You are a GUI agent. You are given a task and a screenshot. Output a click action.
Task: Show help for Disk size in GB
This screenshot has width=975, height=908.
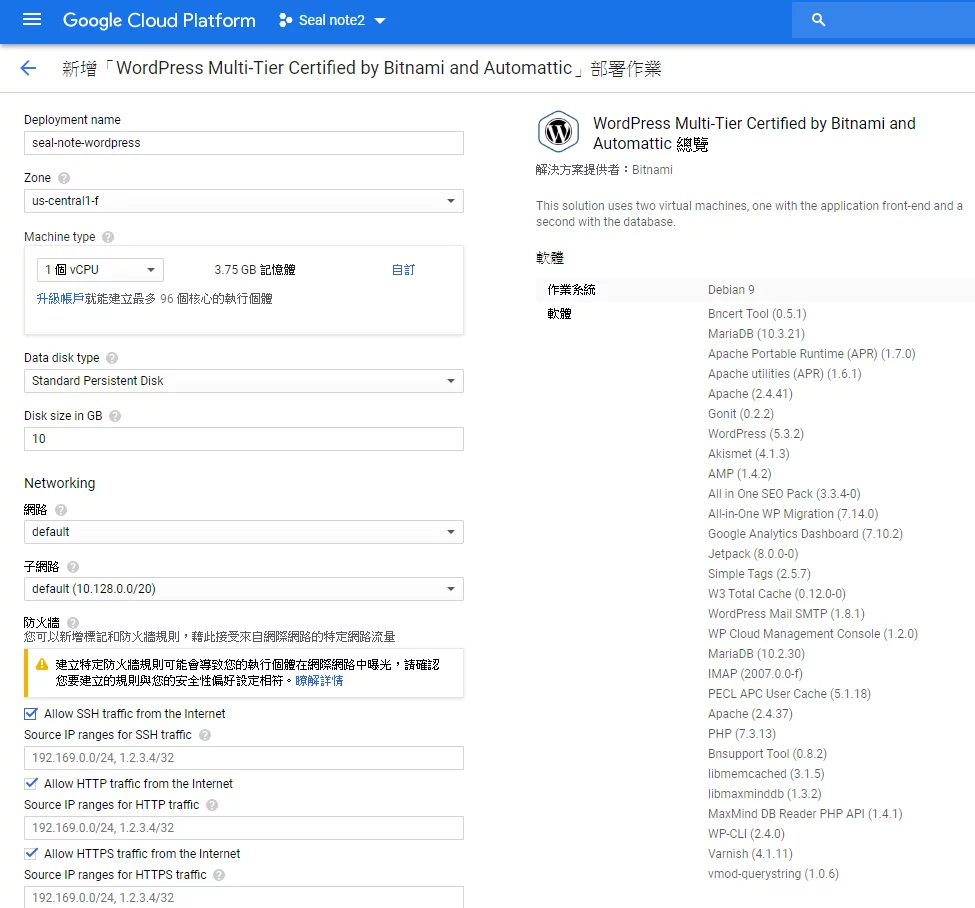[115, 416]
